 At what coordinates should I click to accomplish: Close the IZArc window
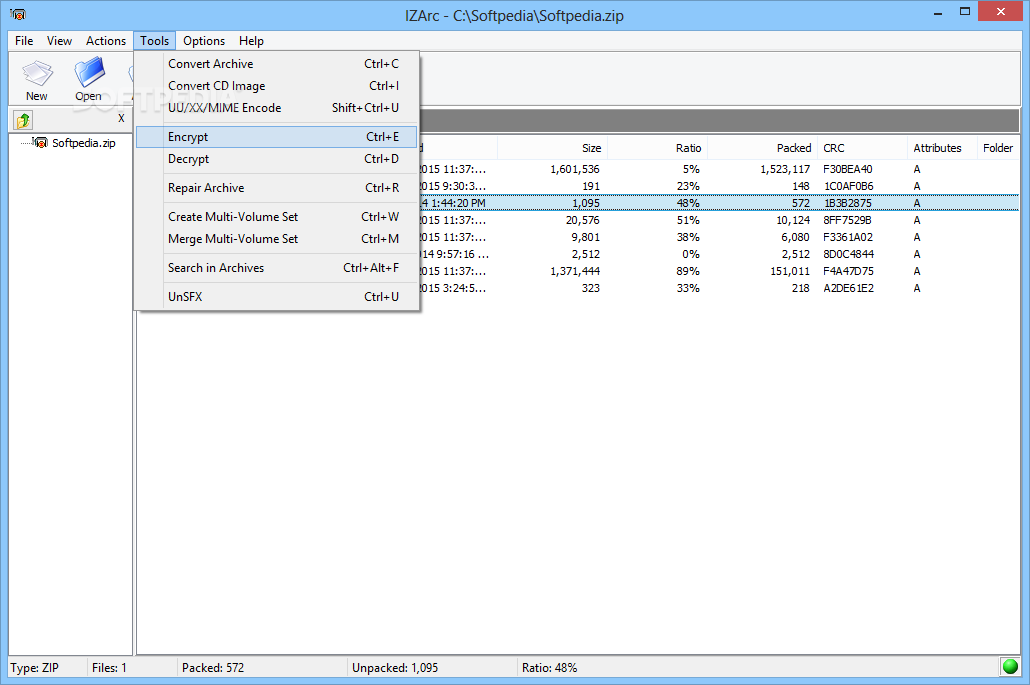point(1000,11)
